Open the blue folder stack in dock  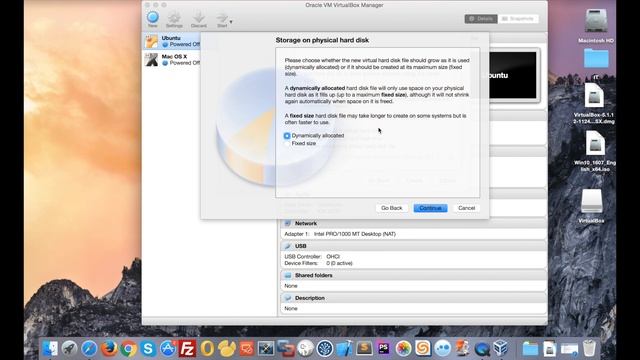click(530, 348)
